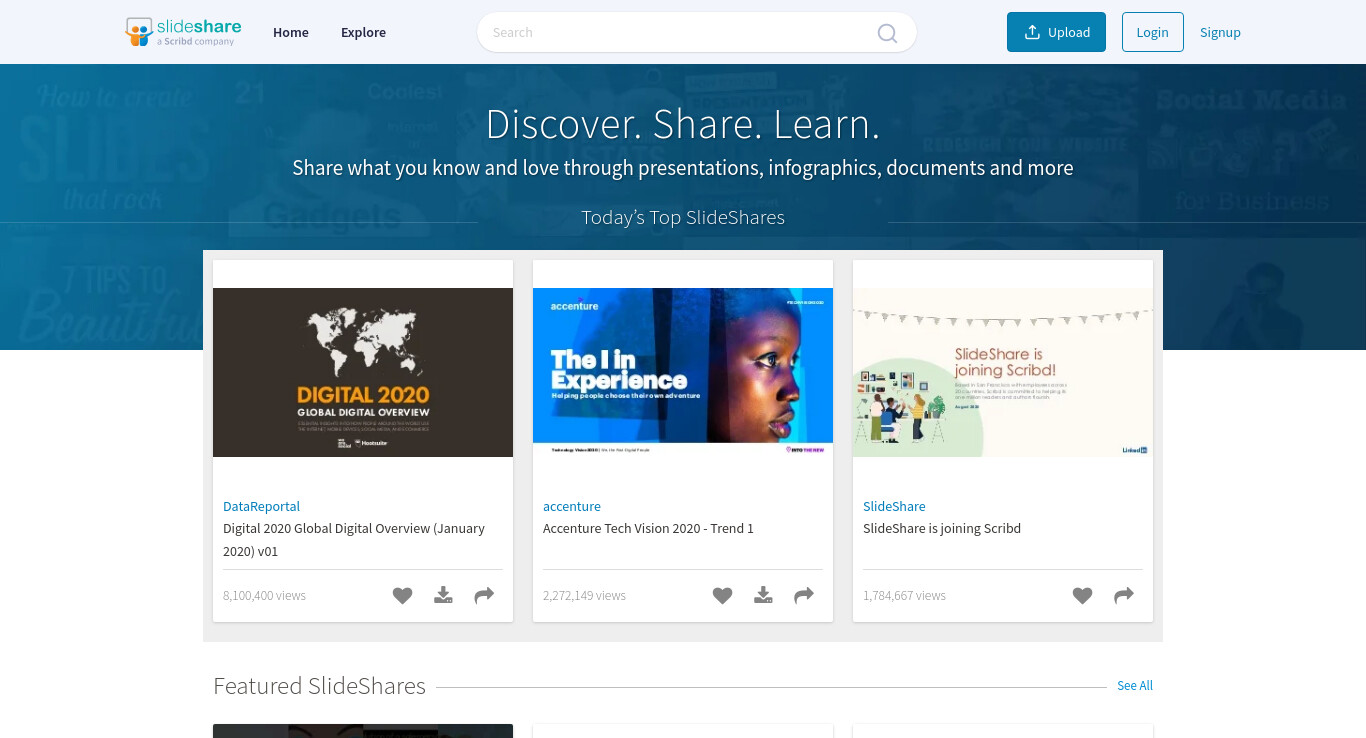Open the SlideShare is joining Scribd thumbnail
Screen dimensions: 1366x738
pyautogui.click(x=1003, y=372)
